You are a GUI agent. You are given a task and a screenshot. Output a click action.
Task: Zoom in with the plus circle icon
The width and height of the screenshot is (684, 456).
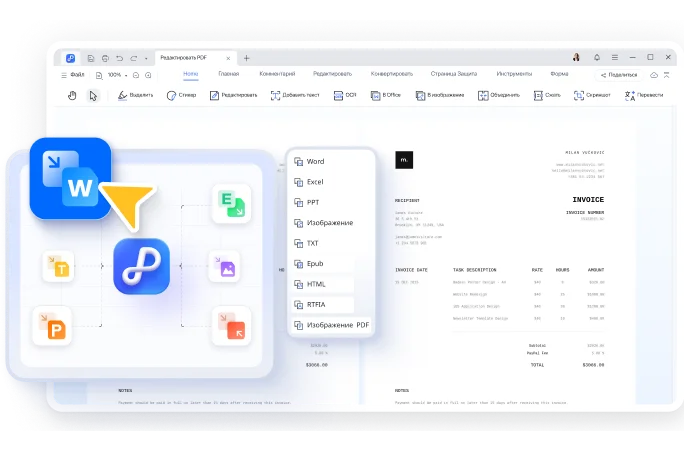coord(148,75)
